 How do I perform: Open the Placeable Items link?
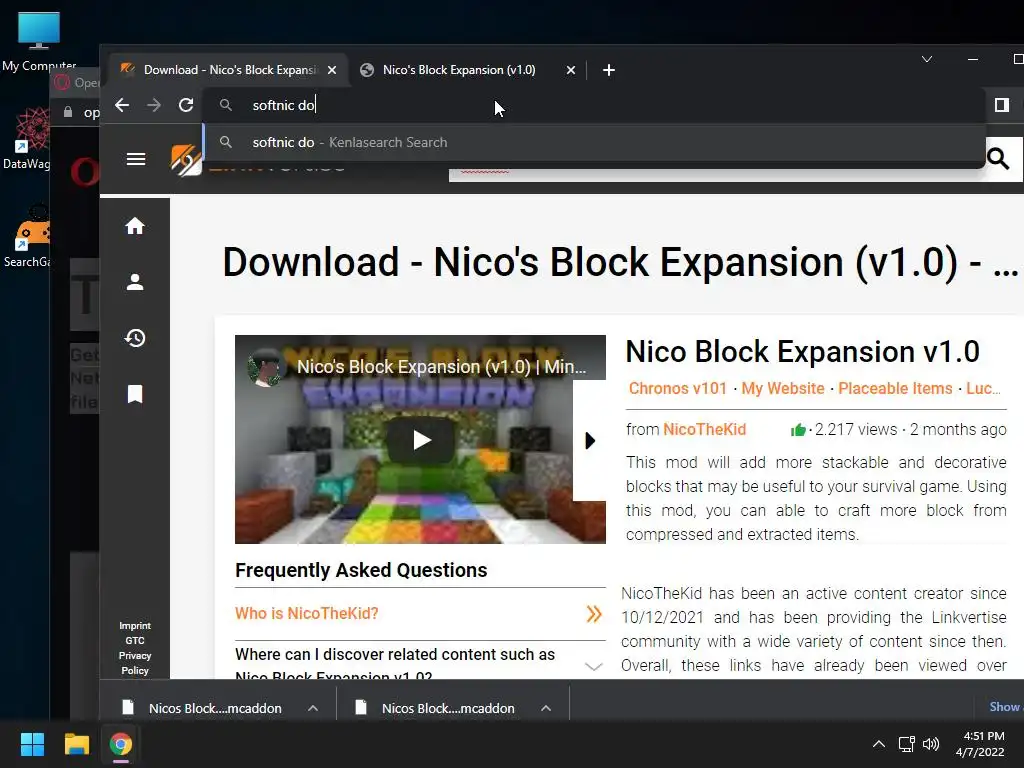[895, 389]
